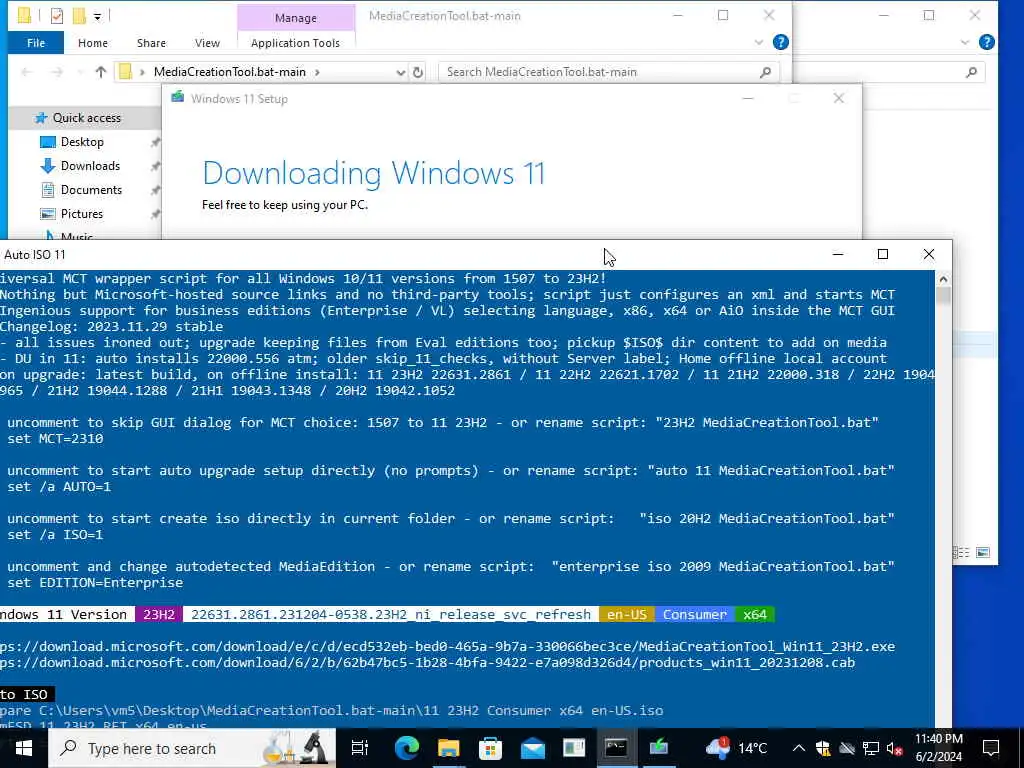
Task: Open Documents in navigation pane
Action: pos(91,190)
